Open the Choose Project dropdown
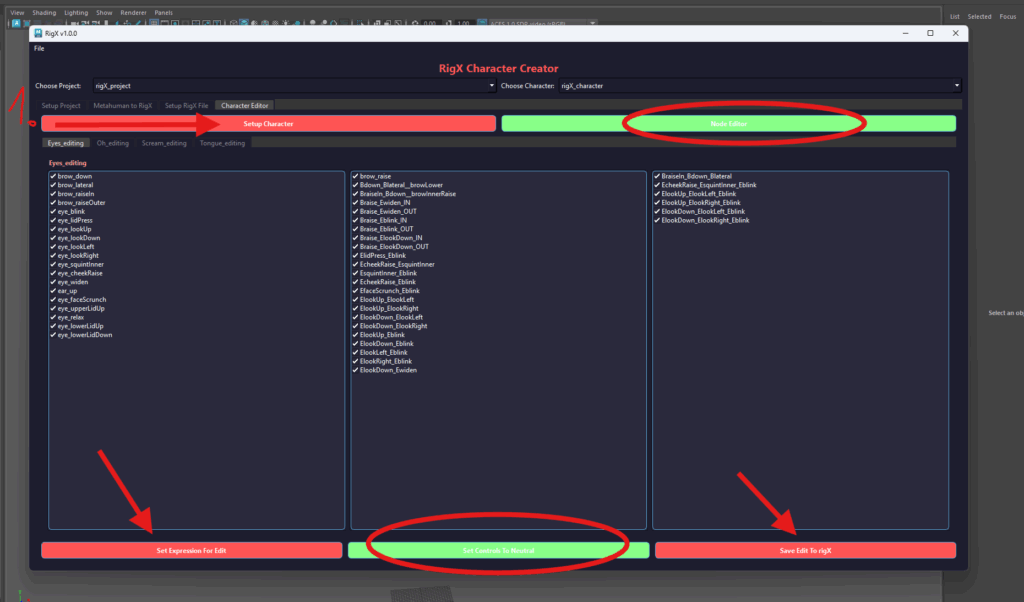The width and height of the screenshot is (1024, 602). click(294, 86)
